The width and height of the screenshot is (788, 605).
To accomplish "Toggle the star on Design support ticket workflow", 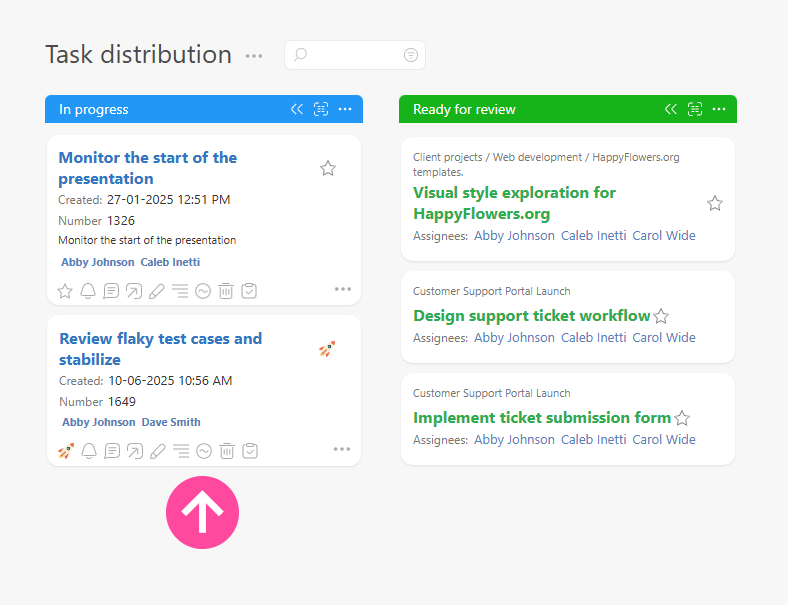I will click(x=661, y=316).
